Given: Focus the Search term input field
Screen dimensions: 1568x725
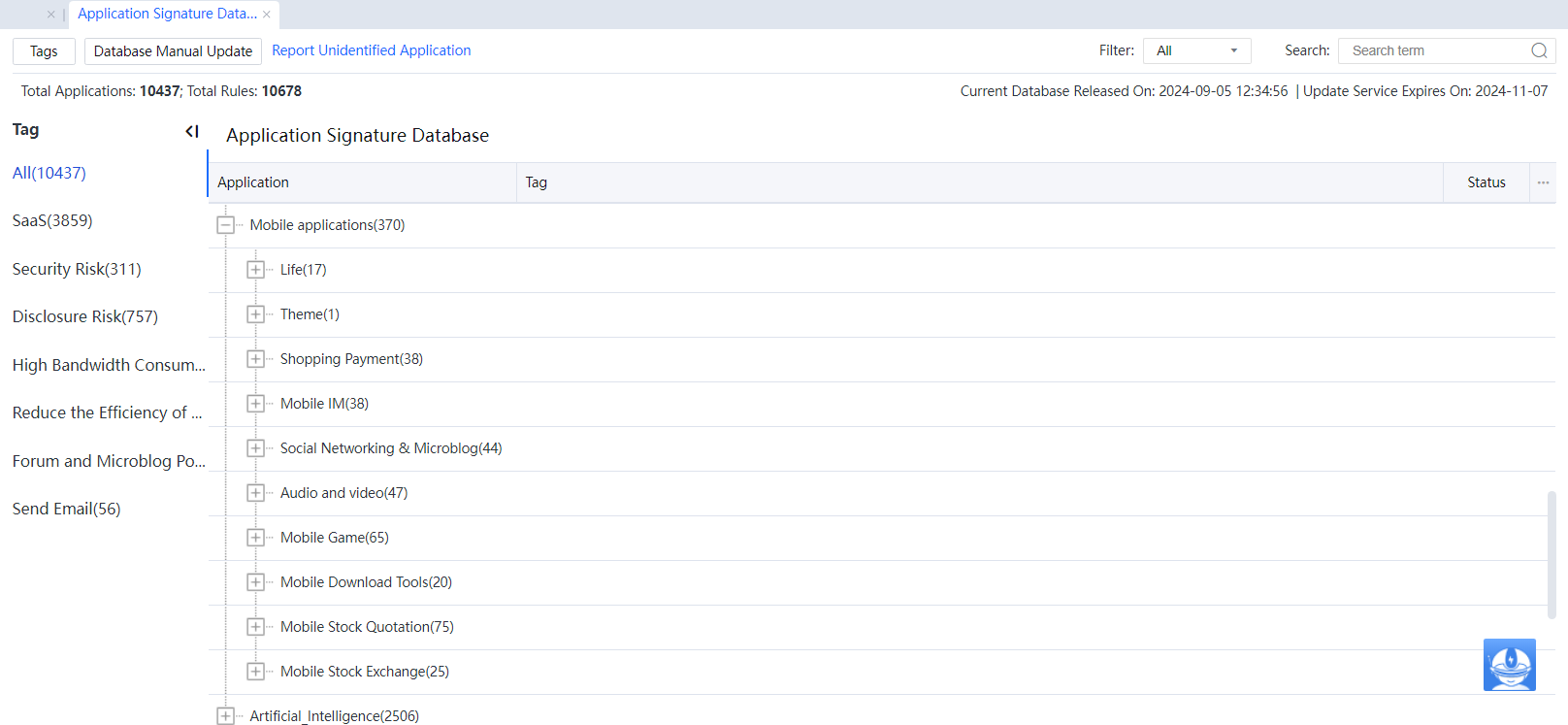Looking at the screenshot, I should (1434, 50).
